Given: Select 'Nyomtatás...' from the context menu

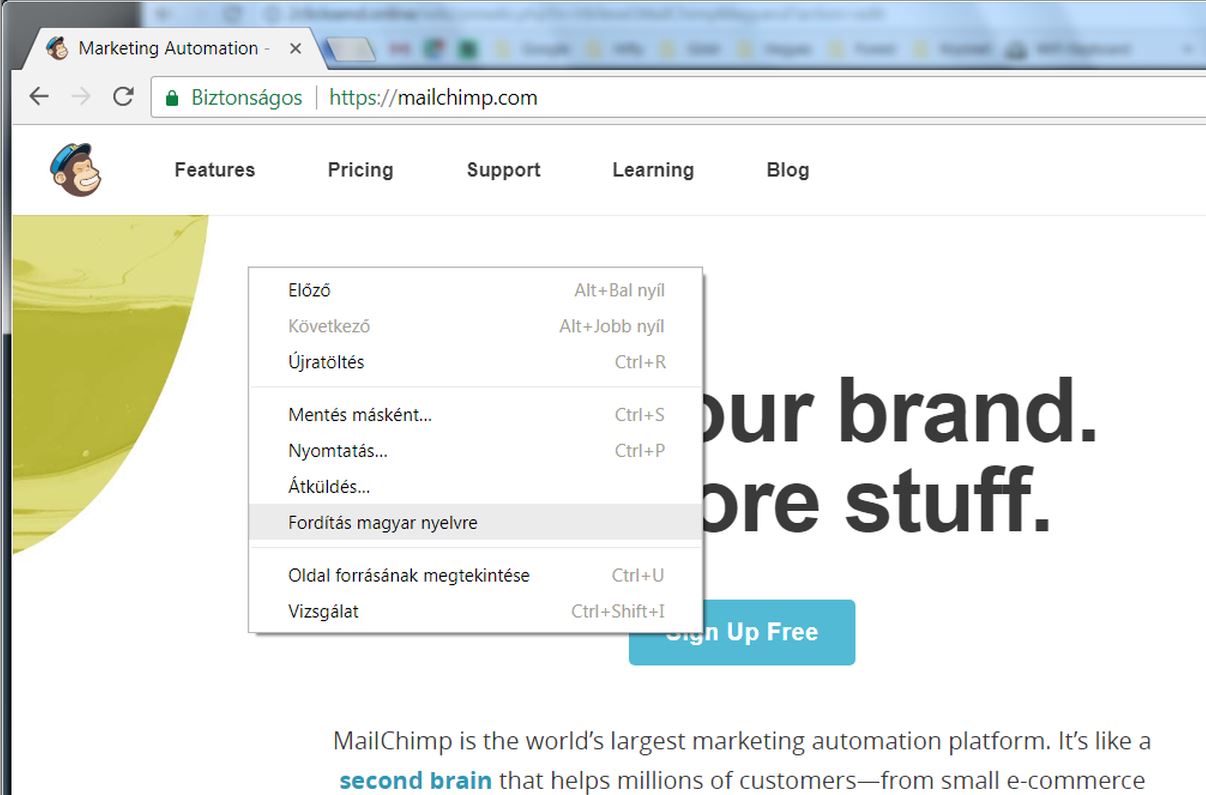Looking at the screenshot, I should (x=337, y=451).
